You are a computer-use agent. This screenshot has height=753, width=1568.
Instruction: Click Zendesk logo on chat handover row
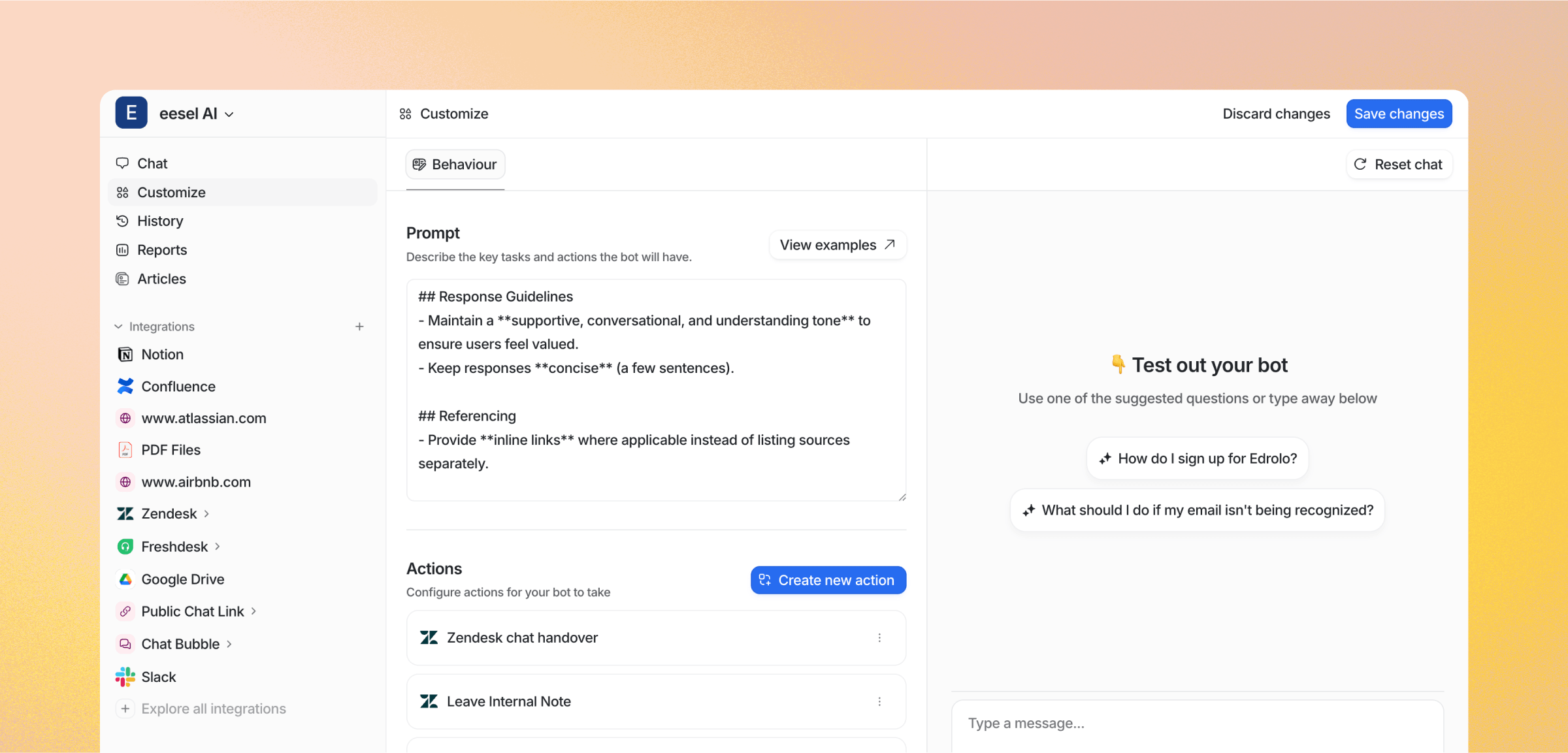(x=429, y=637)
